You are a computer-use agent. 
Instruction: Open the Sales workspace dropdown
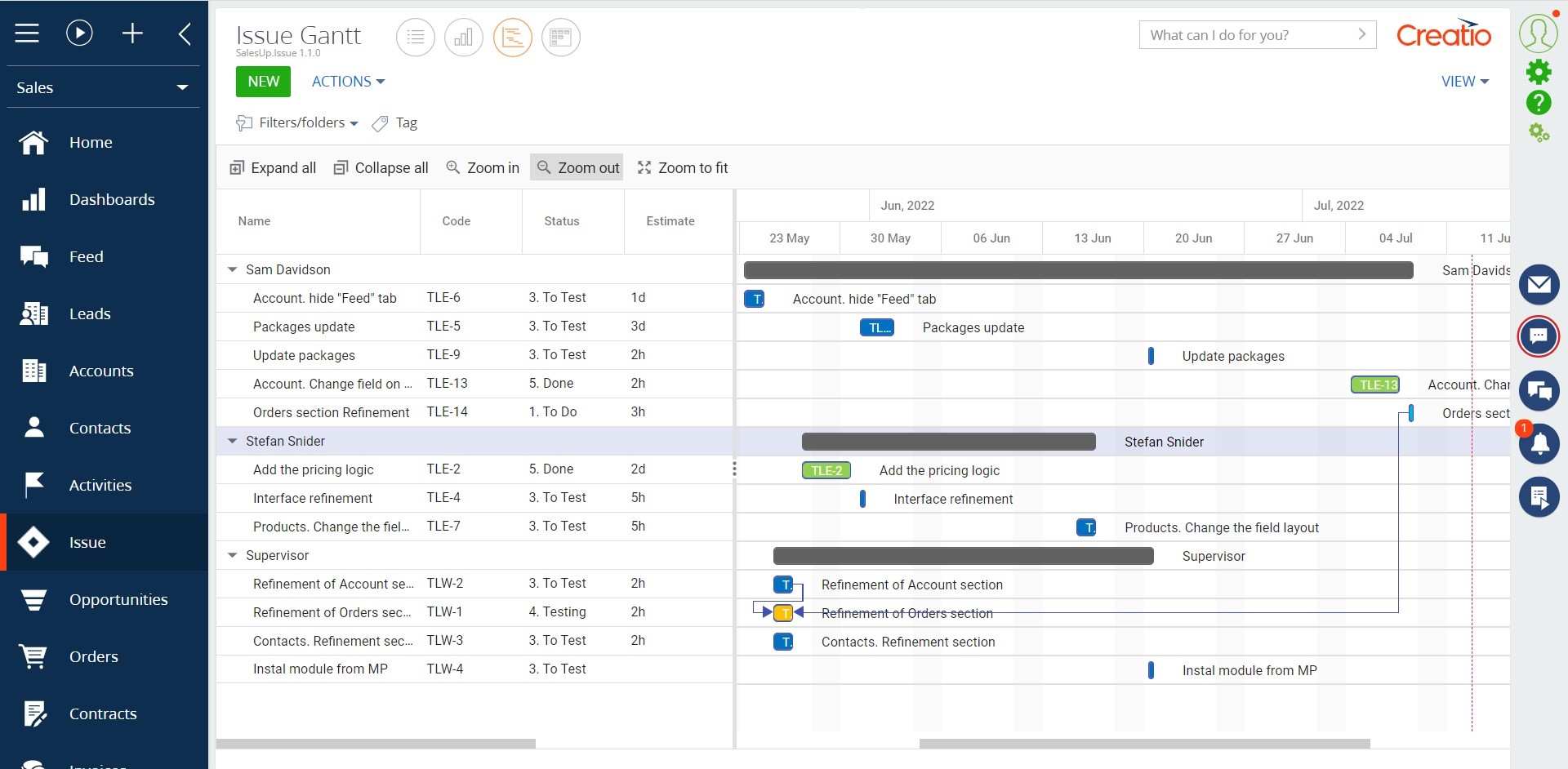point(181,87)
